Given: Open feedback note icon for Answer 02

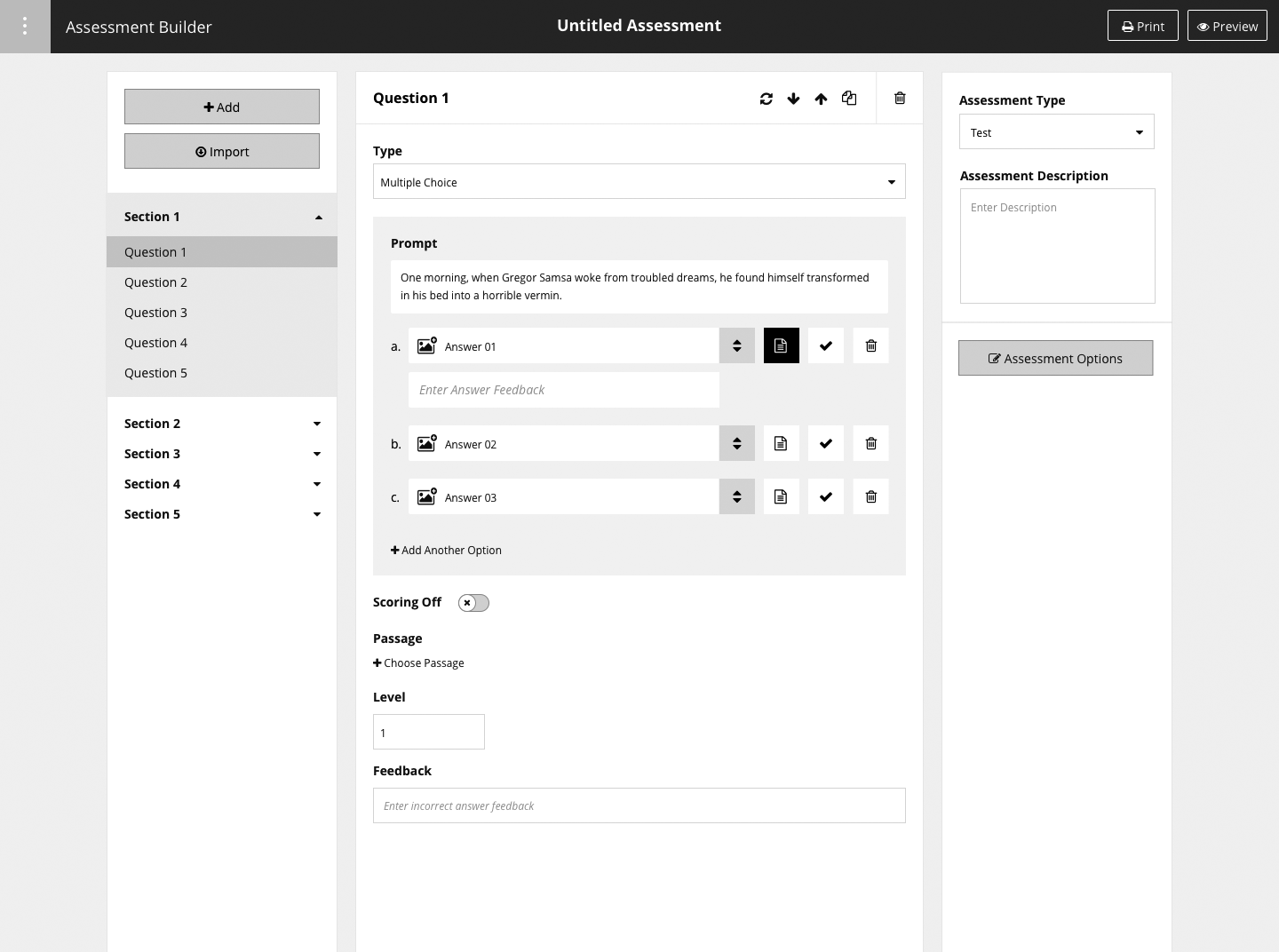Looking at the screenshot, I should (781, 443).
